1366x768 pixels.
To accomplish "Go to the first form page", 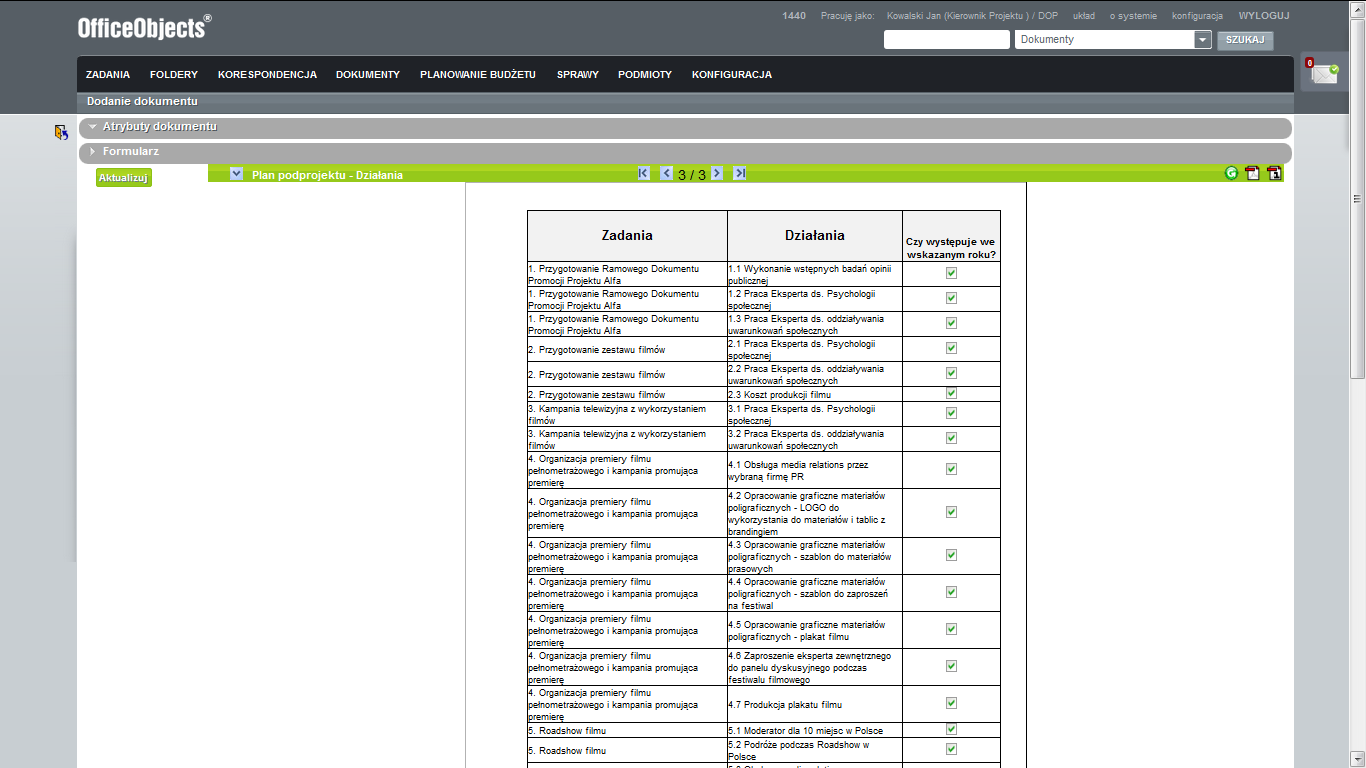I will pyautogui.click(x=643, y=173).
